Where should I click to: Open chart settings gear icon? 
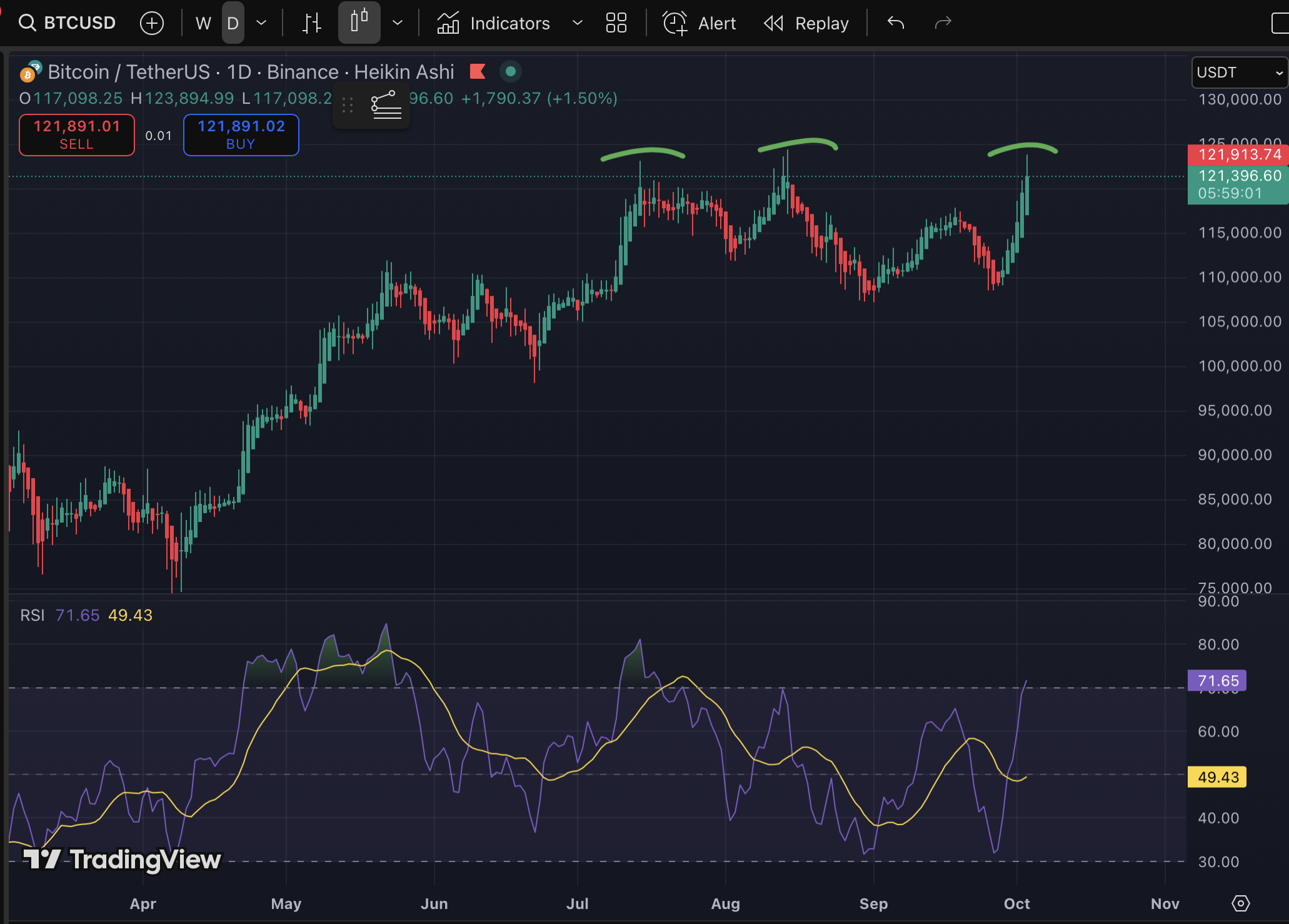point(1240,903)
